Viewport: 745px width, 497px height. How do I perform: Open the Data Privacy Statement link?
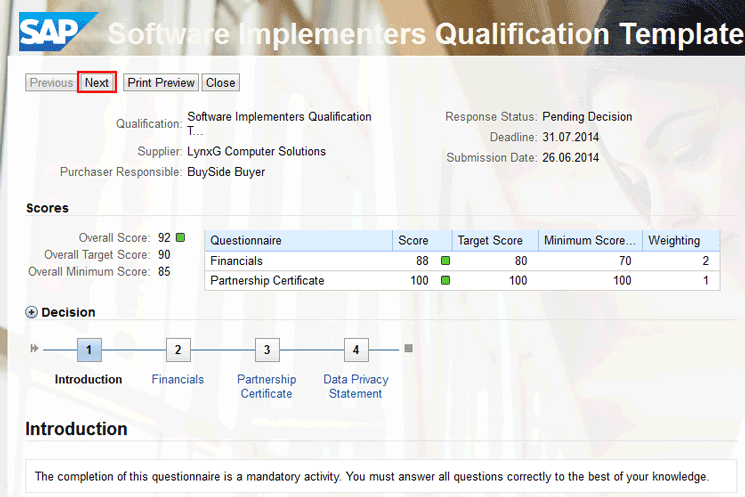[x=356, y=386]
